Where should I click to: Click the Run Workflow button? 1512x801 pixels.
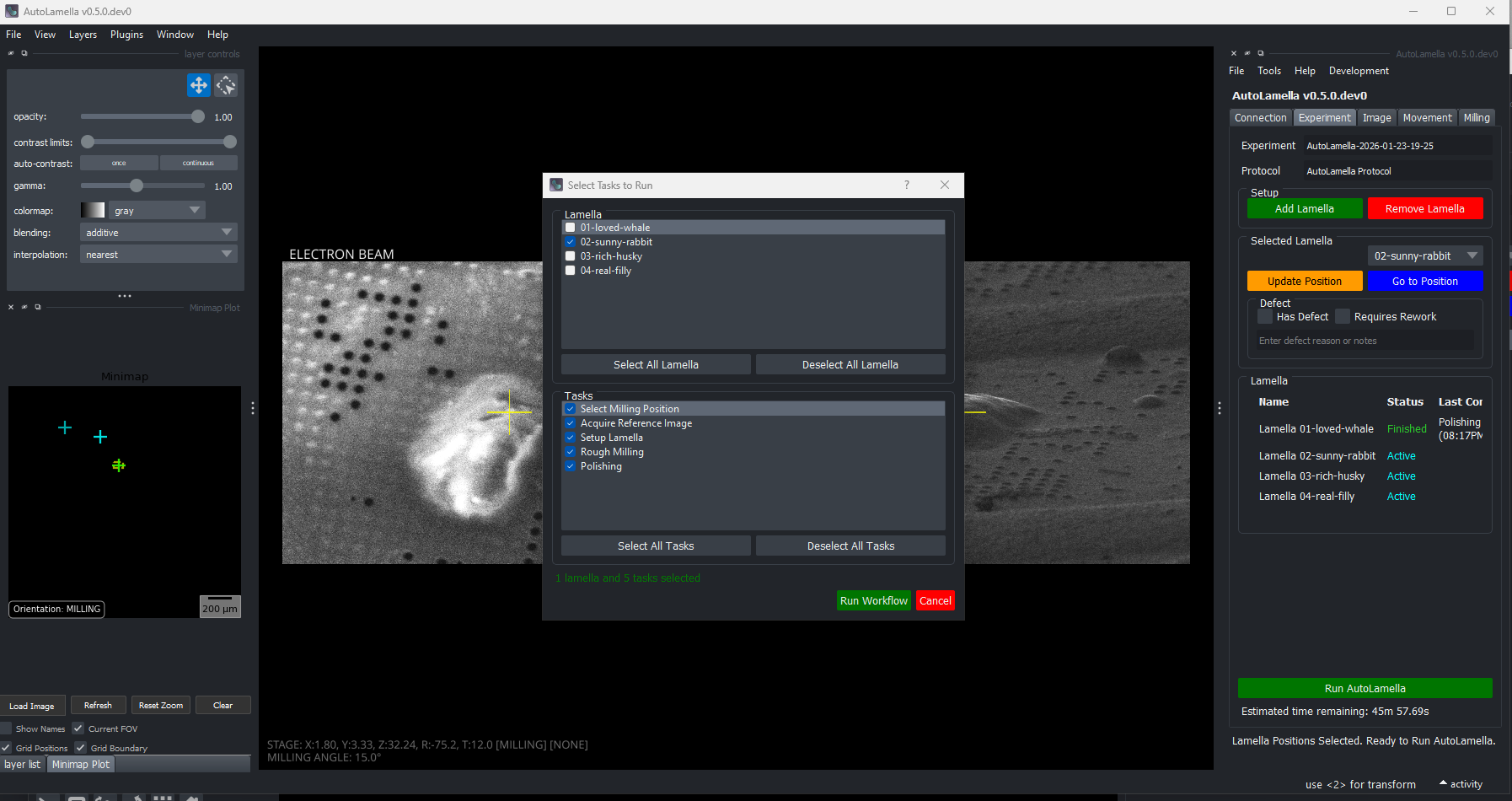click(x=873, y=600)
